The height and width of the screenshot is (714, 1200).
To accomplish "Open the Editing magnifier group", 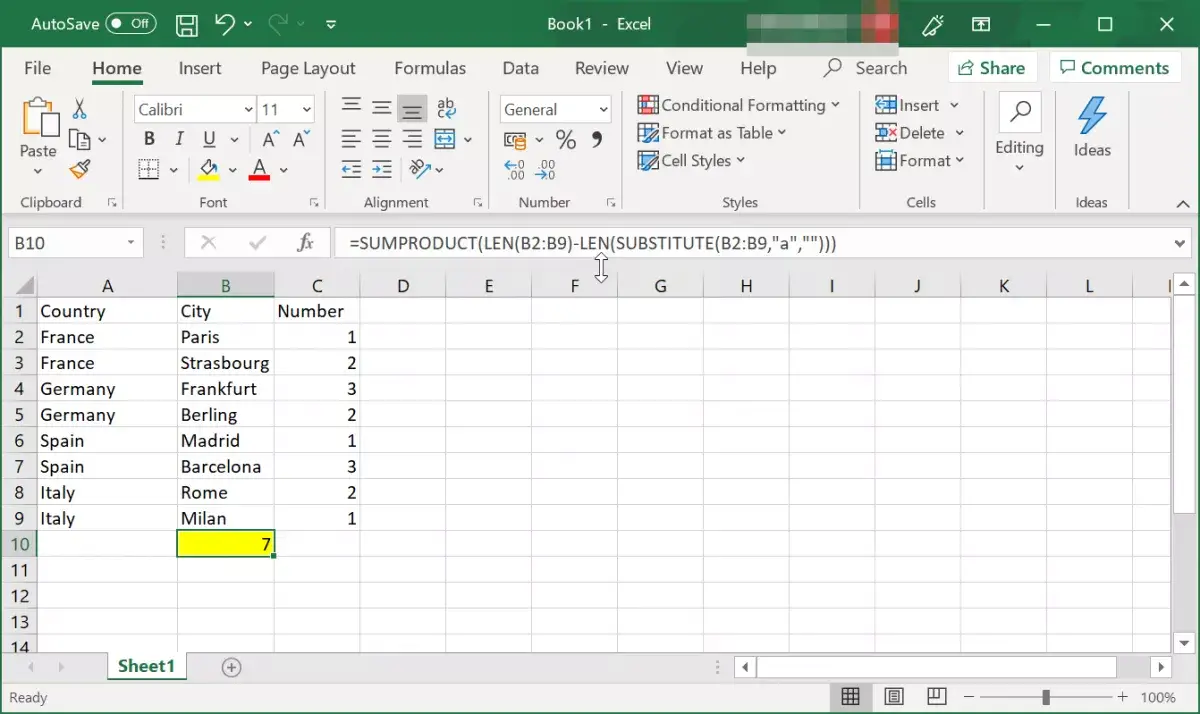I will tap(1019, 133).
